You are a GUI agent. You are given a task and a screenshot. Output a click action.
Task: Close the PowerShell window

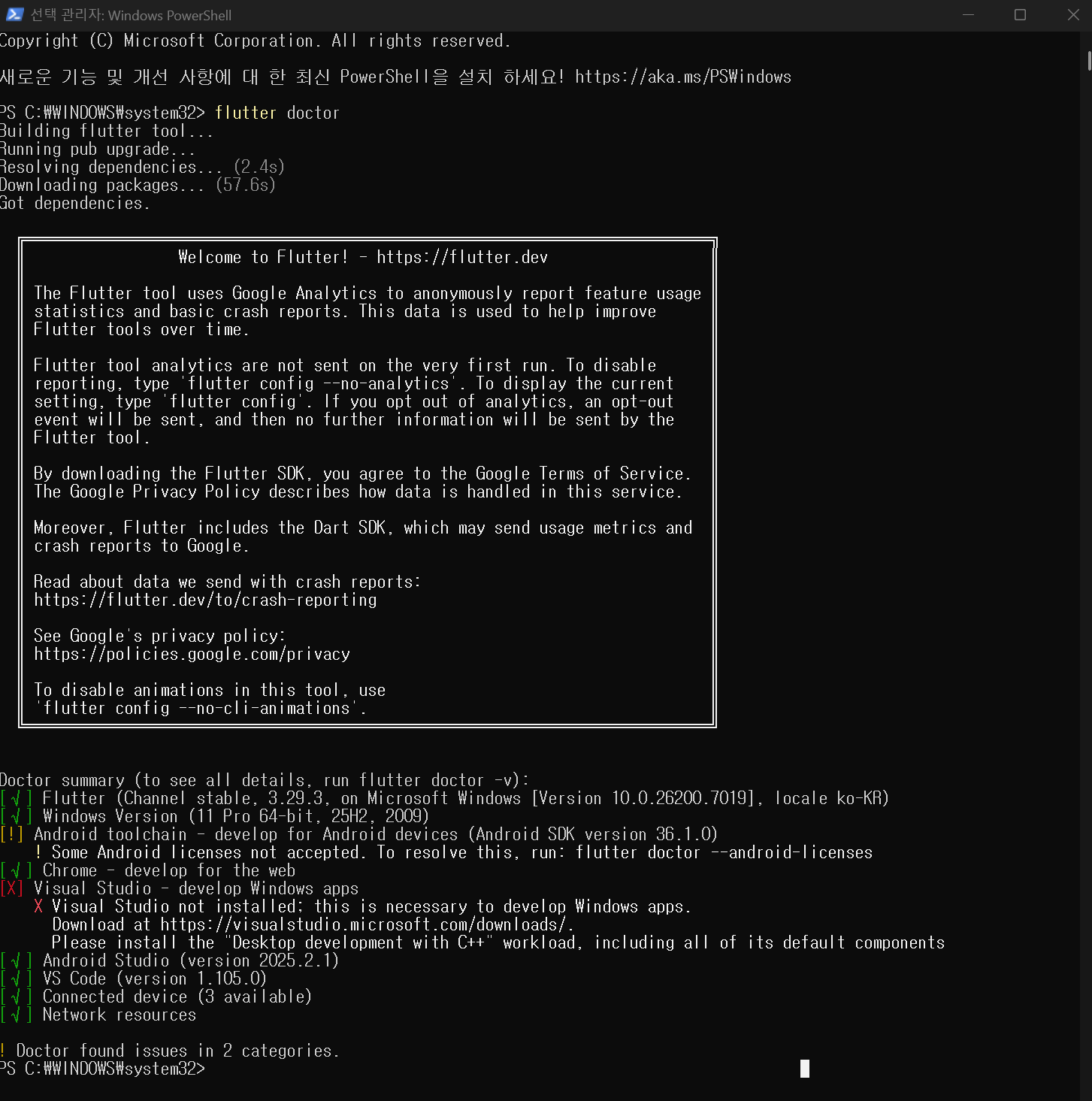click(1073, 15)
